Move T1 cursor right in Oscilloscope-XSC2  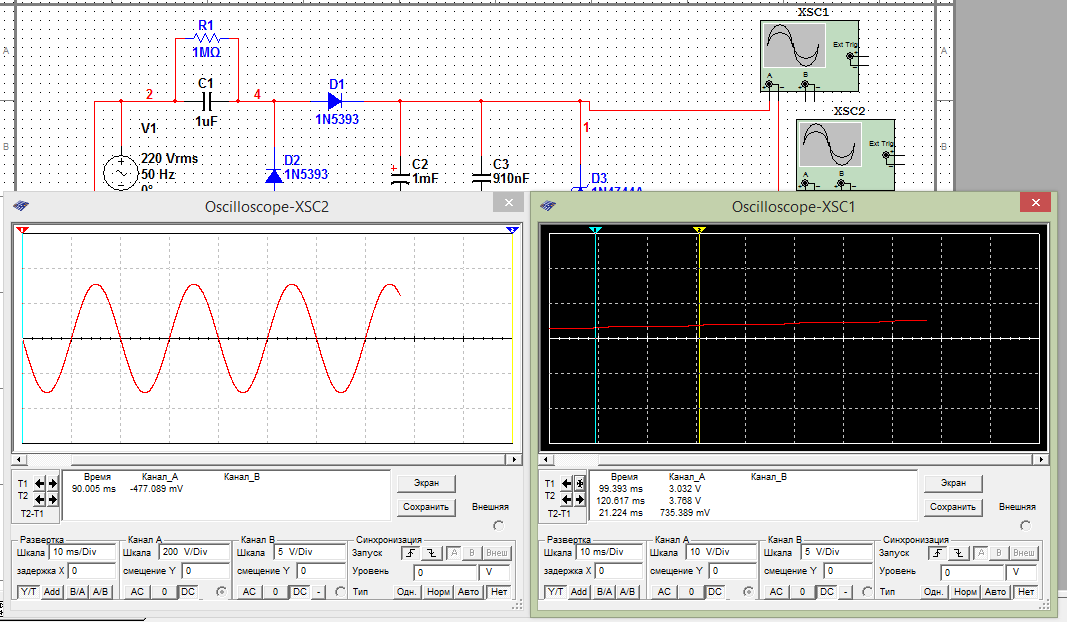point(52,484)
